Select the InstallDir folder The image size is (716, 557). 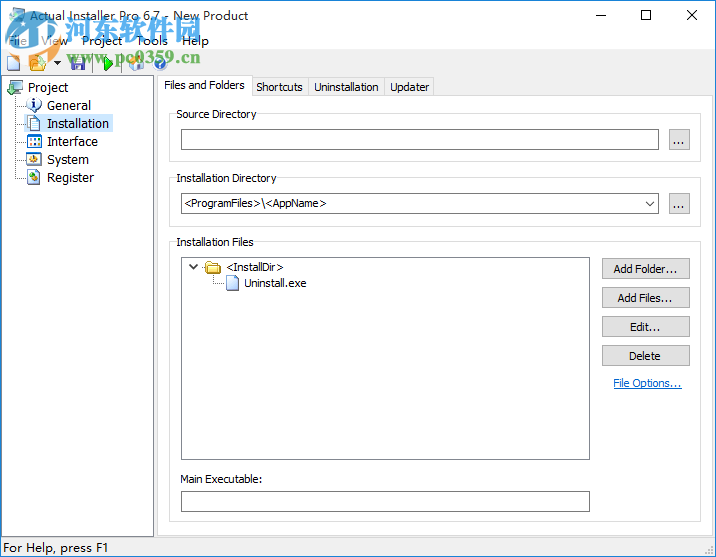(255, 267)
